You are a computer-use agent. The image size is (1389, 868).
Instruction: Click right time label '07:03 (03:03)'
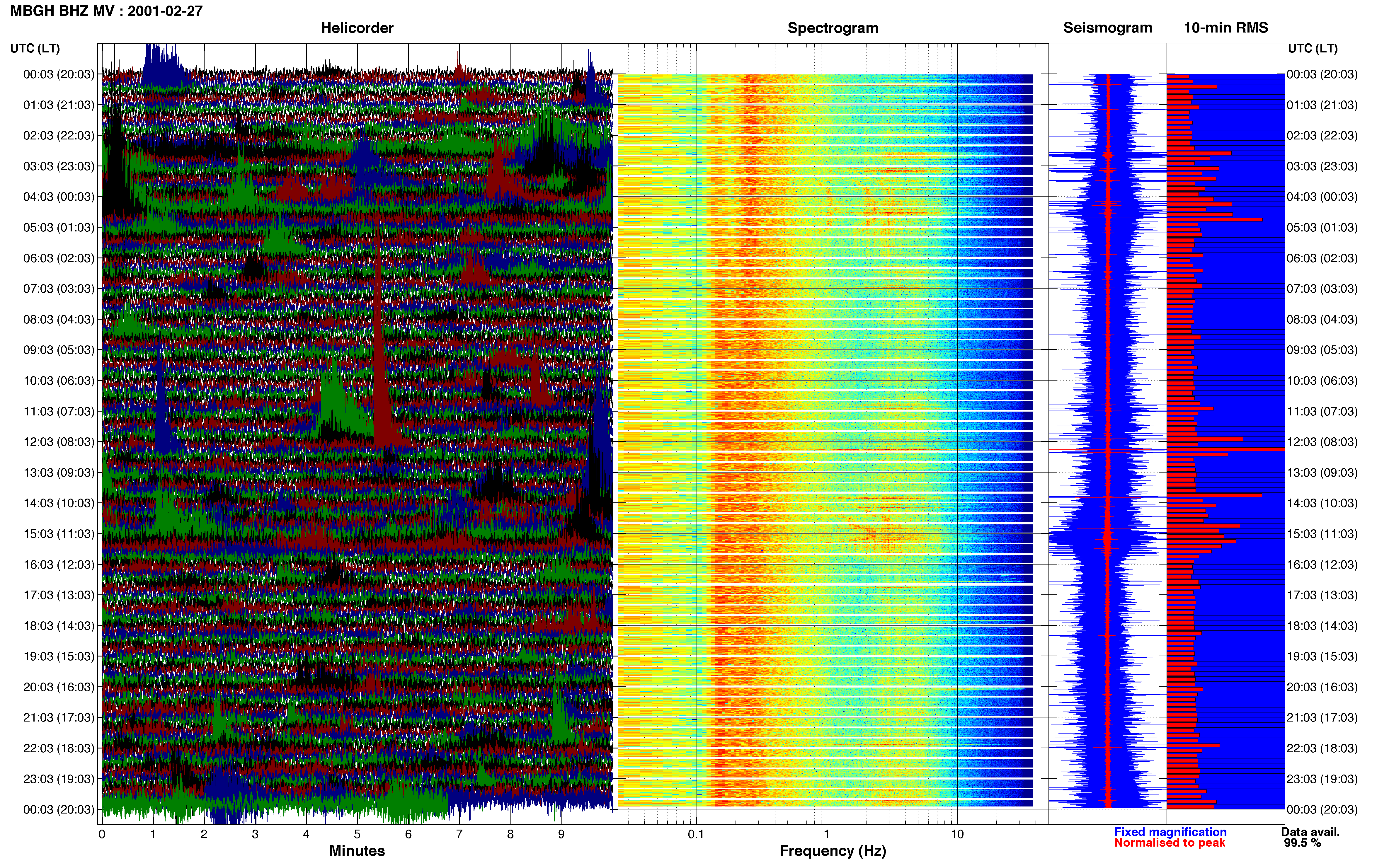click(x=1322, y=289)
